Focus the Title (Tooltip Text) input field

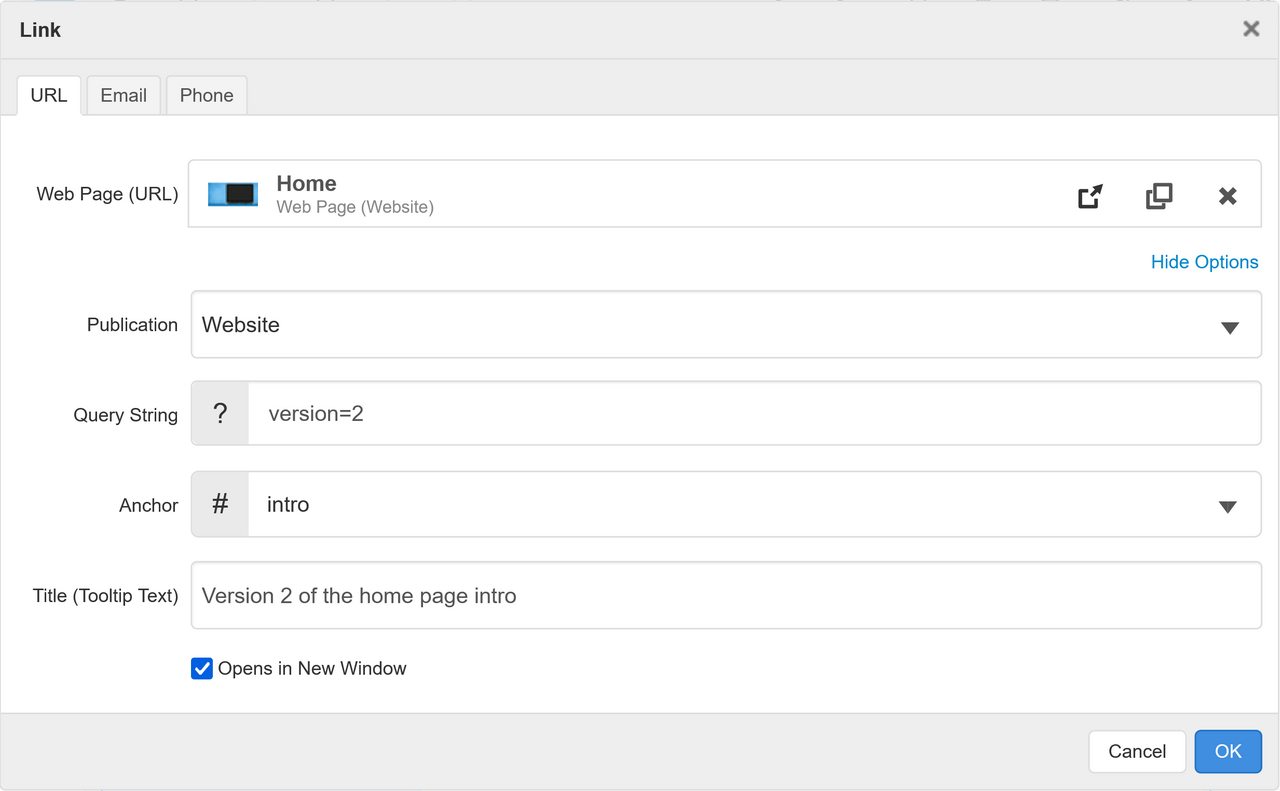[x=726, y=596]
